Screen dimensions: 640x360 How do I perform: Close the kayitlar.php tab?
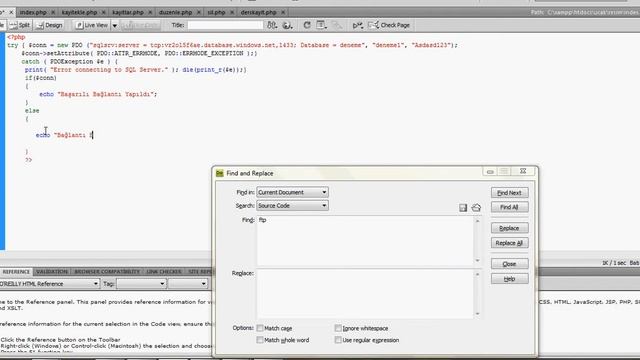tap(150, 12)
